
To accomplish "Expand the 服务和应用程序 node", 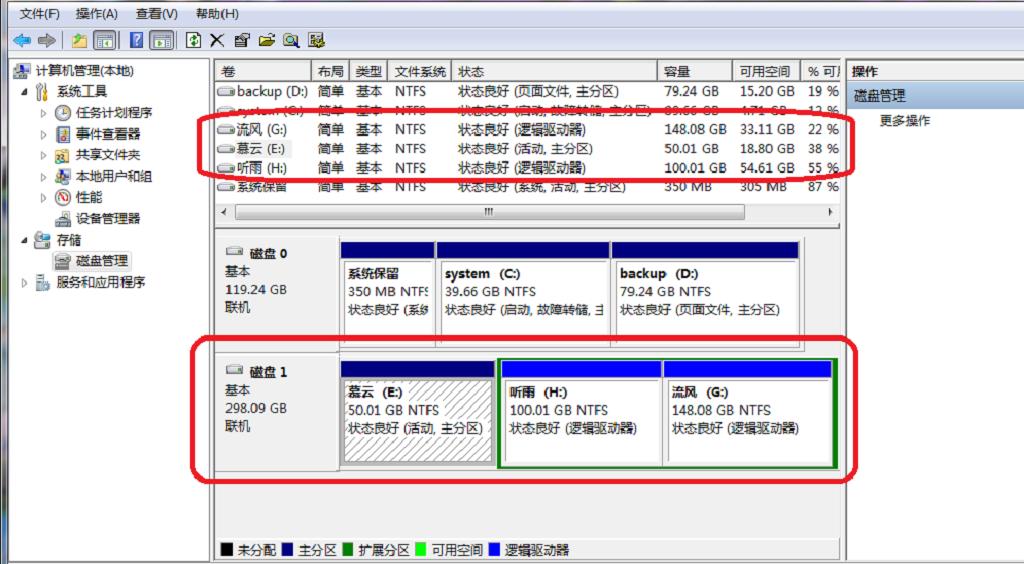I will [x=25, y=283].
